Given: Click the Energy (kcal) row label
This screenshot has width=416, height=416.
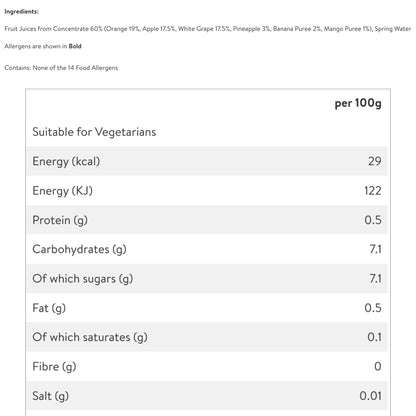Looking at the screenshot, I should click(66, 161).
